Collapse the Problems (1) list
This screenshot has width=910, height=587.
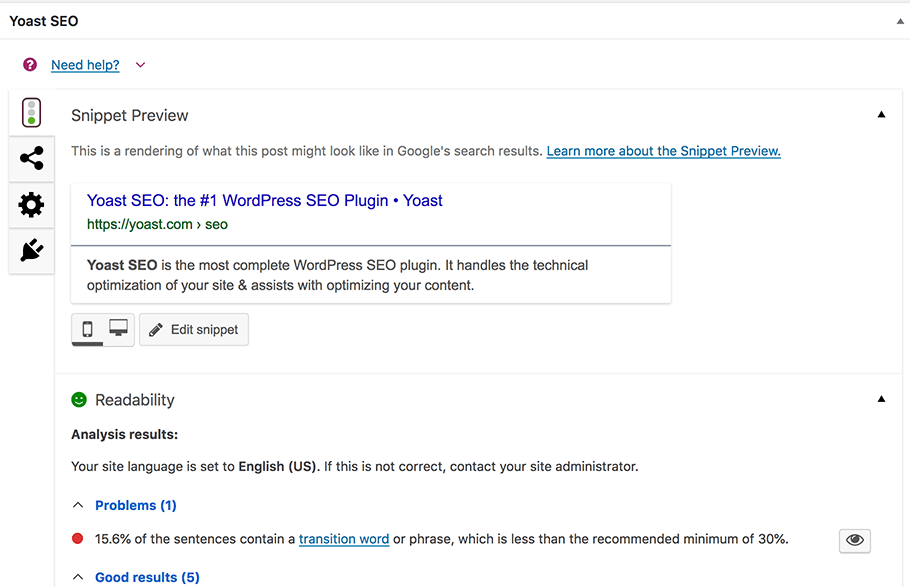pos(78,505)
